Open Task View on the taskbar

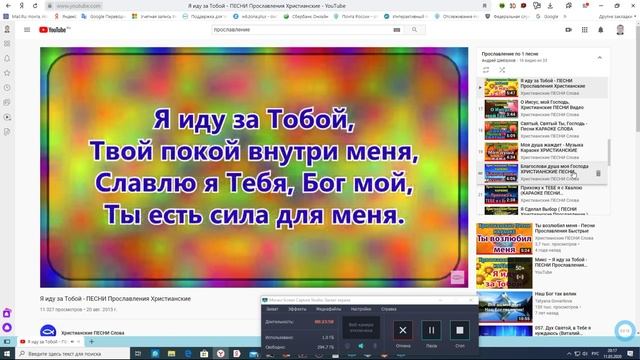(138, 353)
